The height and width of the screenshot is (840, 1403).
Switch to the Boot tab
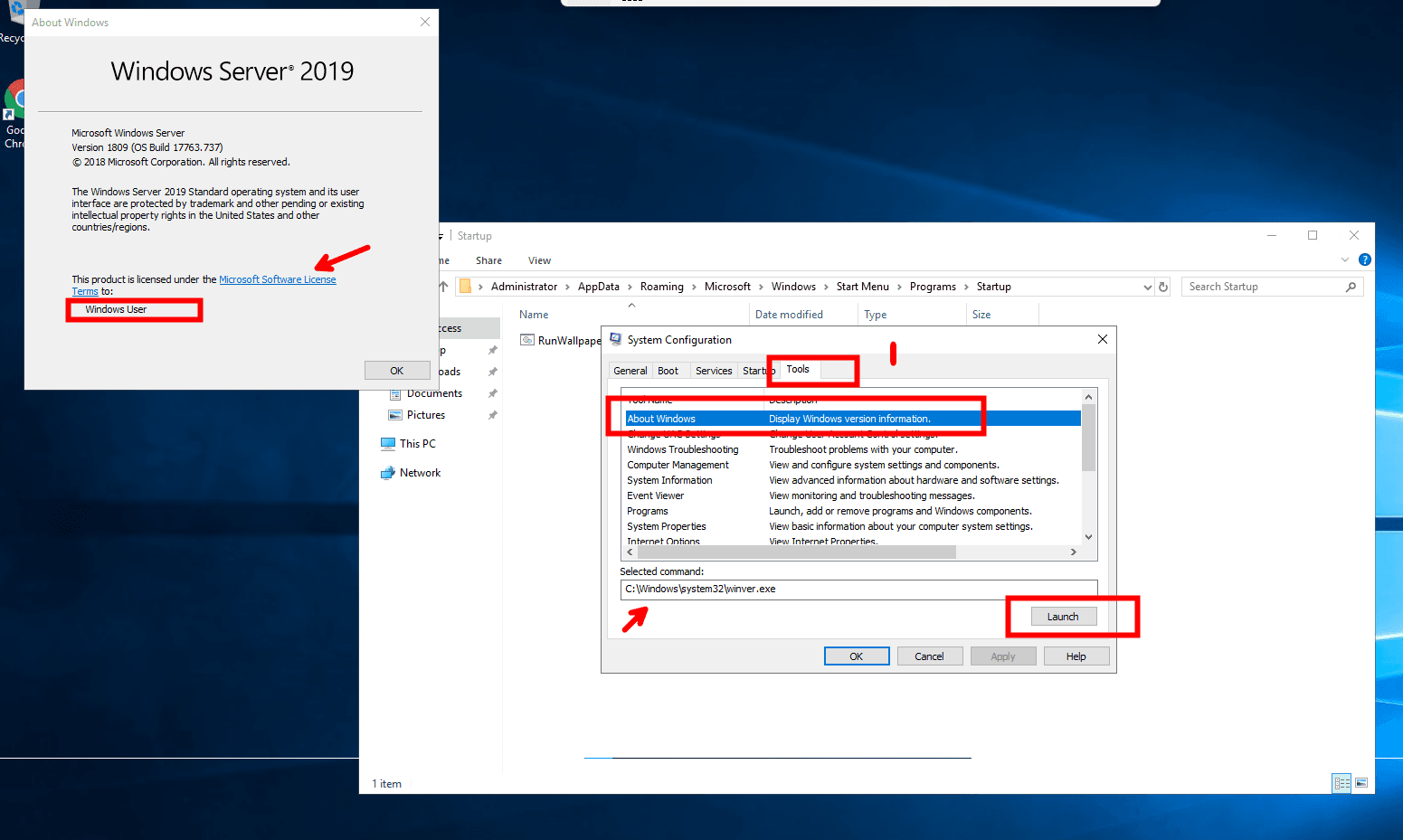(x=668, y=371)
